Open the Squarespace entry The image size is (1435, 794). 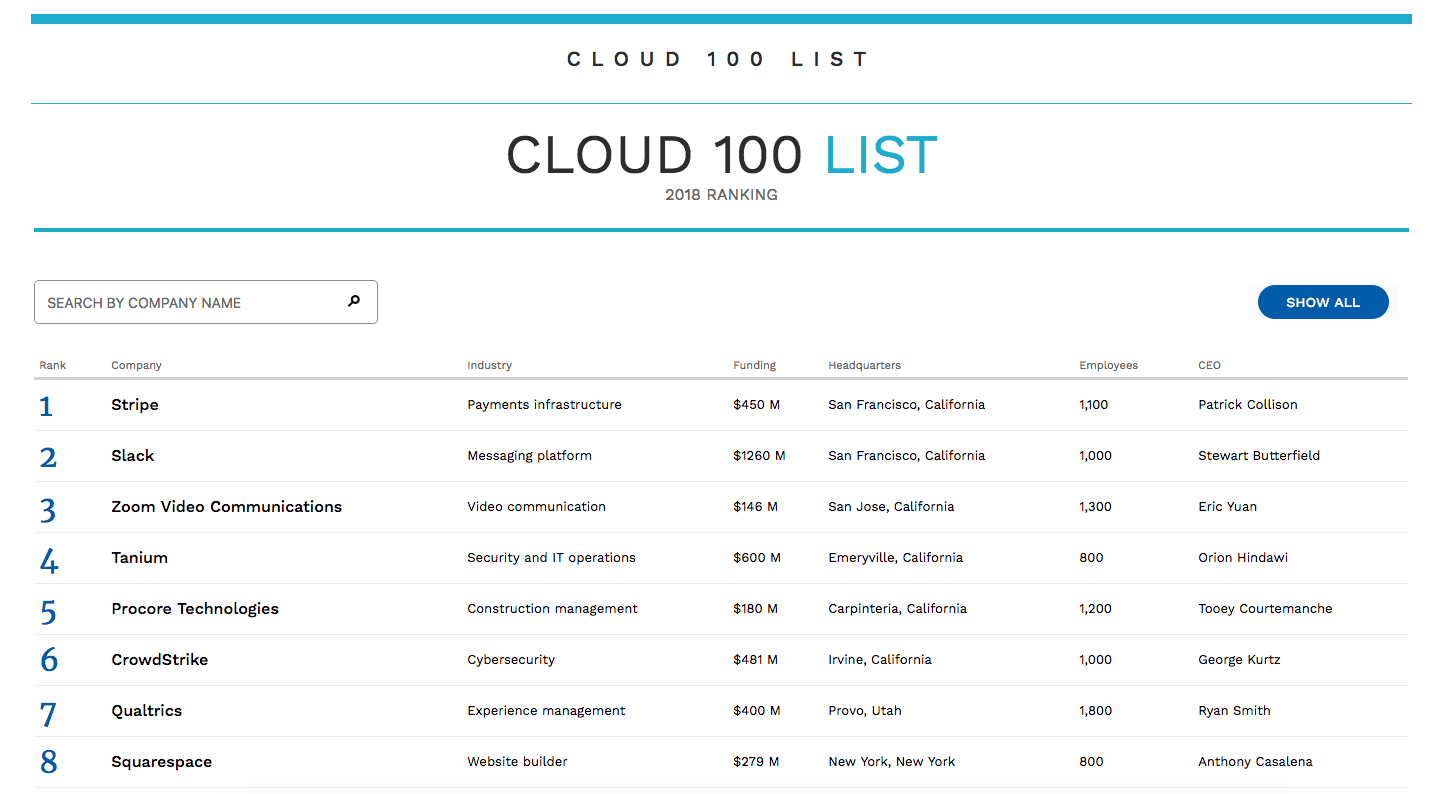click(161, 762)
